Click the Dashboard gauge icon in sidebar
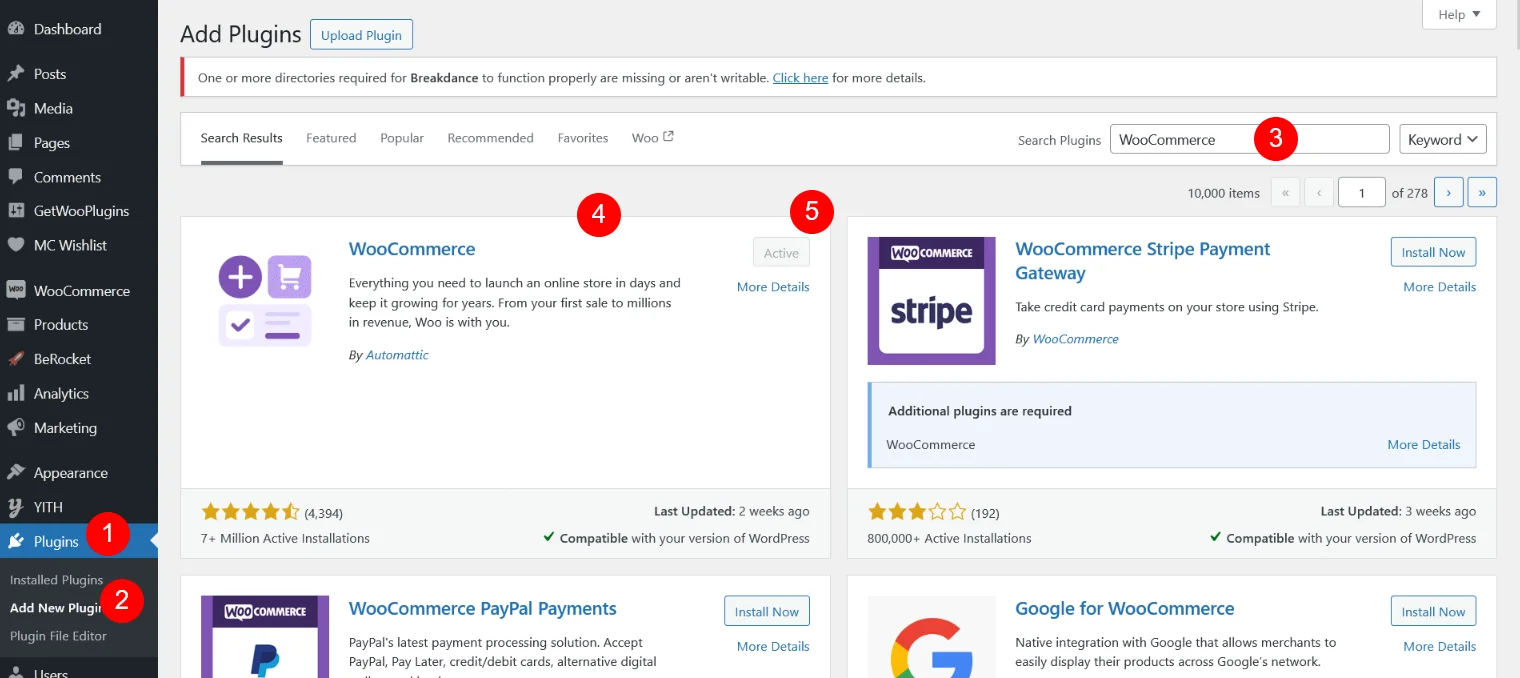 point(16,29)
